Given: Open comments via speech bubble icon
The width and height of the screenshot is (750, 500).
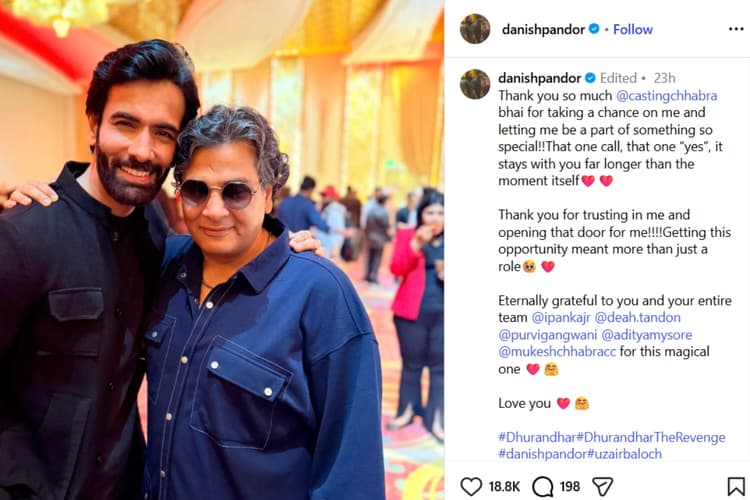Looking at the screenshot, I should (x=542, y=487).
